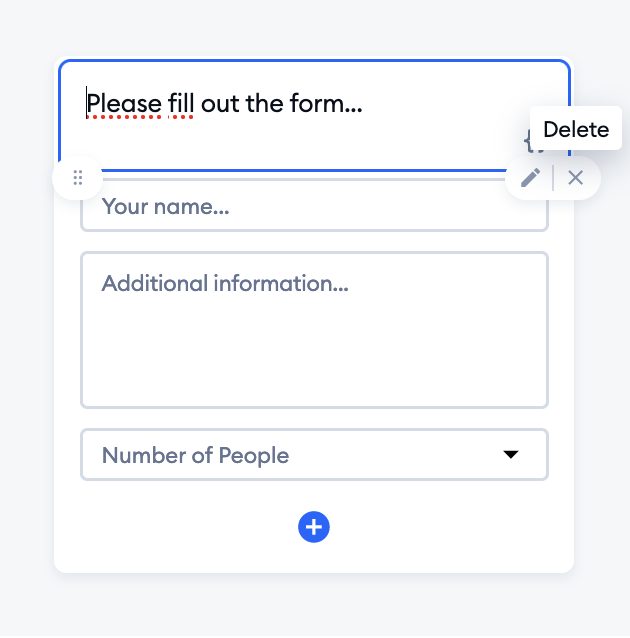Click the black dropdown arrow for Number of People
Screen dimensions: 630x638
pyautogui.click(x=511, y=454)
